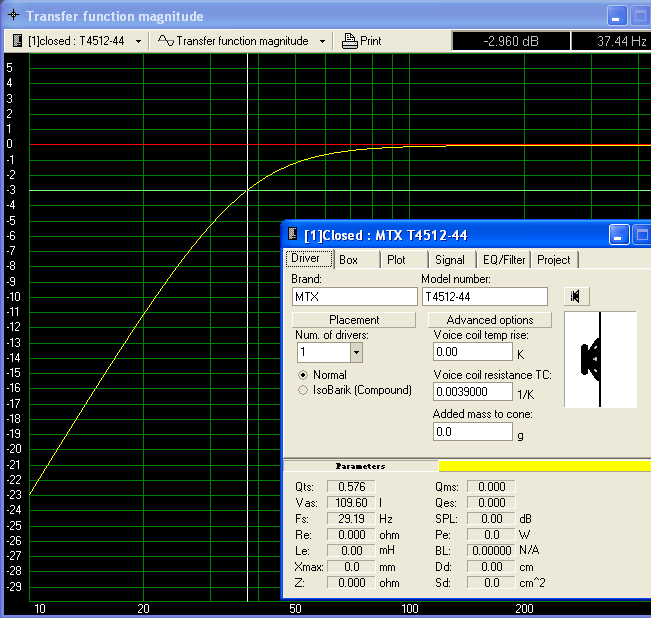This screenshot has height=618, width=651.
Task: Click the yellow bar beside Parameters
Action: (545, 466)
